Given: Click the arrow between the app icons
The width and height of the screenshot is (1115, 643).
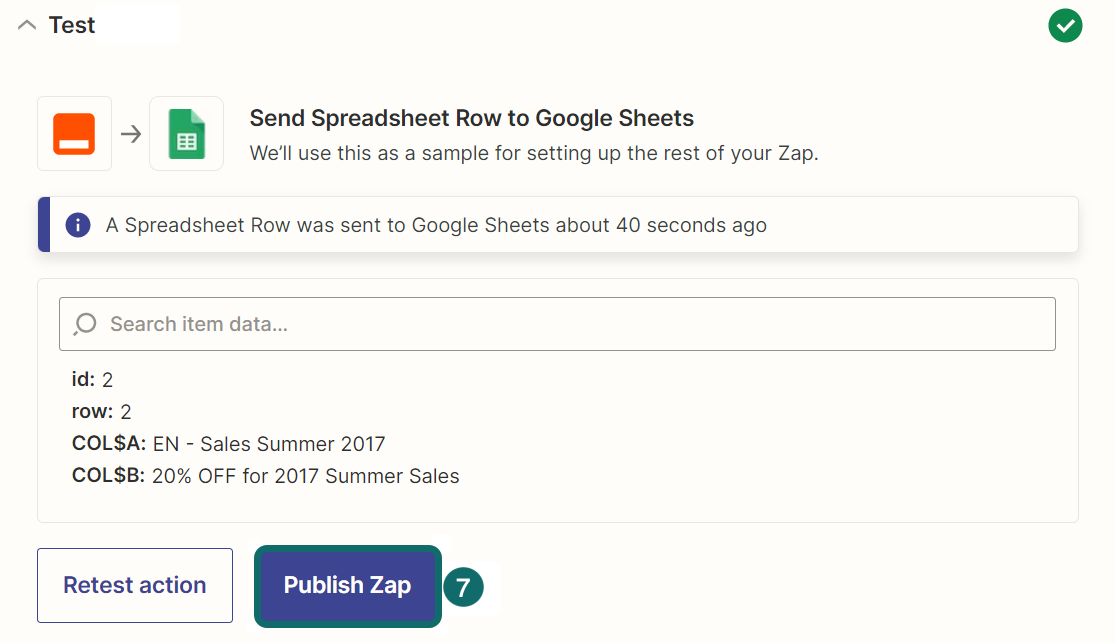Looking at the screenshot, I should click(x=130, y=133).
